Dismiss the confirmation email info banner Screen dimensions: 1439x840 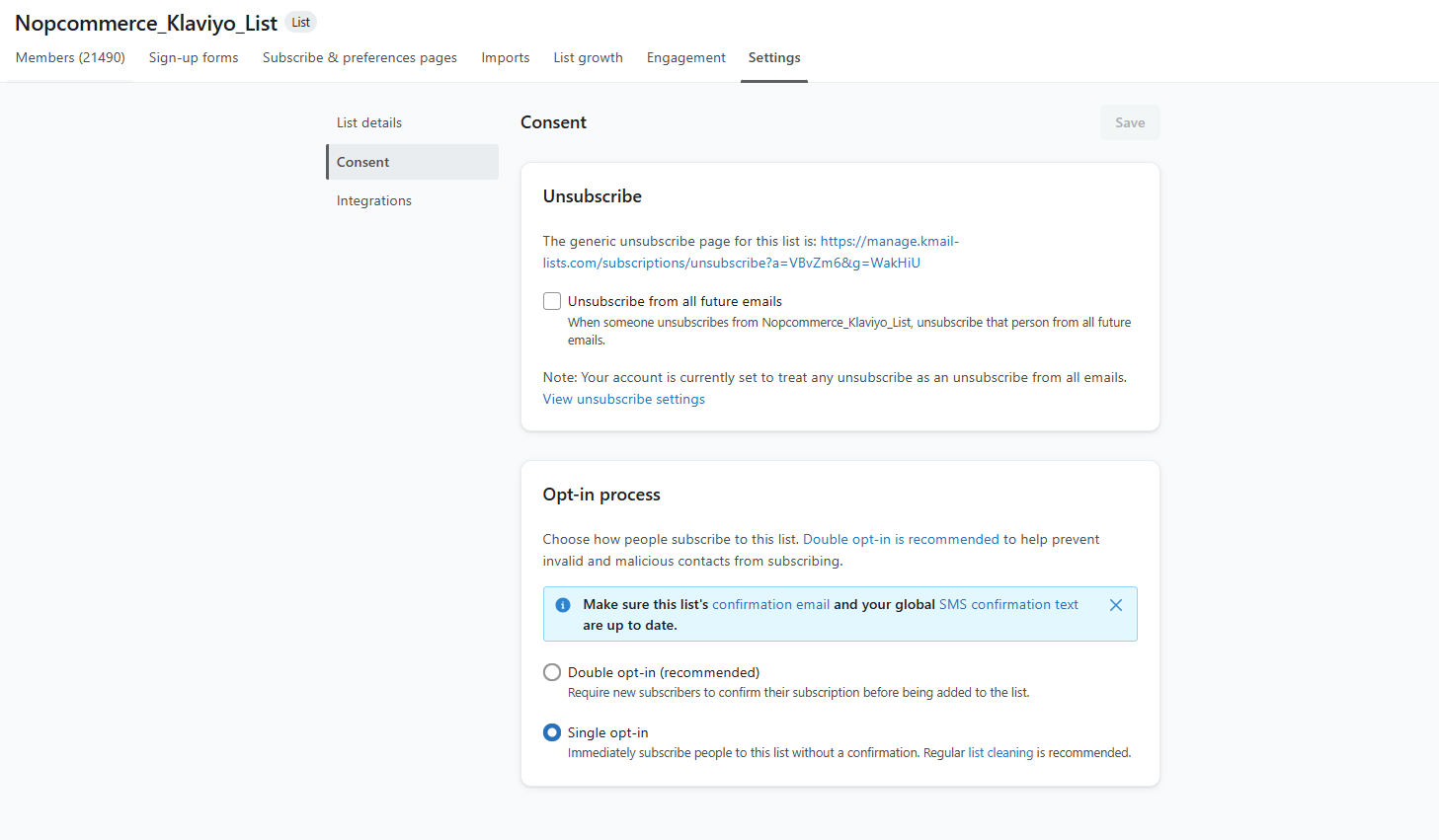click(x=1115, y=605)
